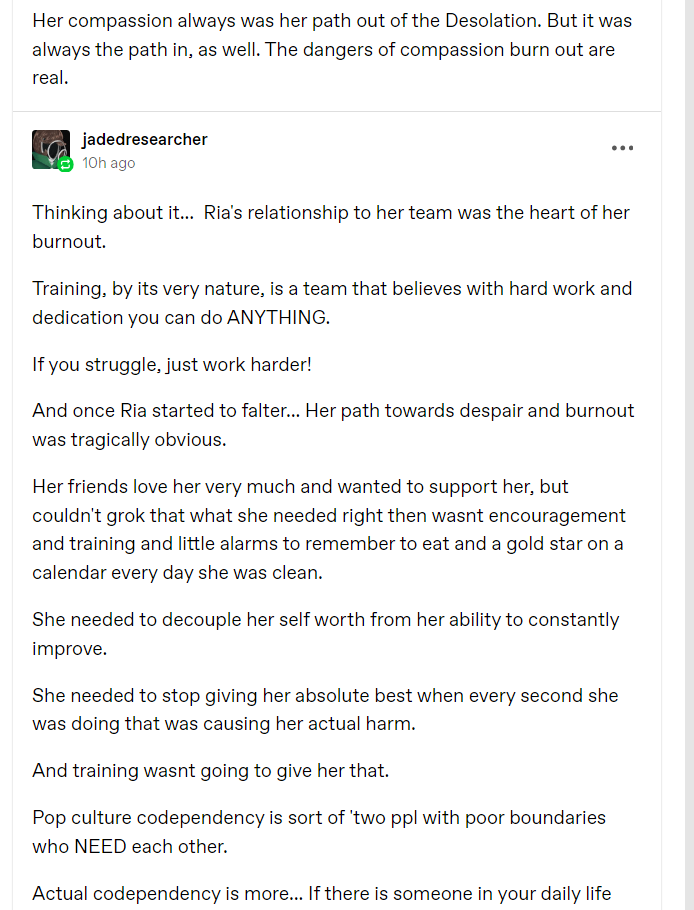Click jadedresearcher's avatar thumbnail
Screen dimensions: 694x910
click(50, 148)
